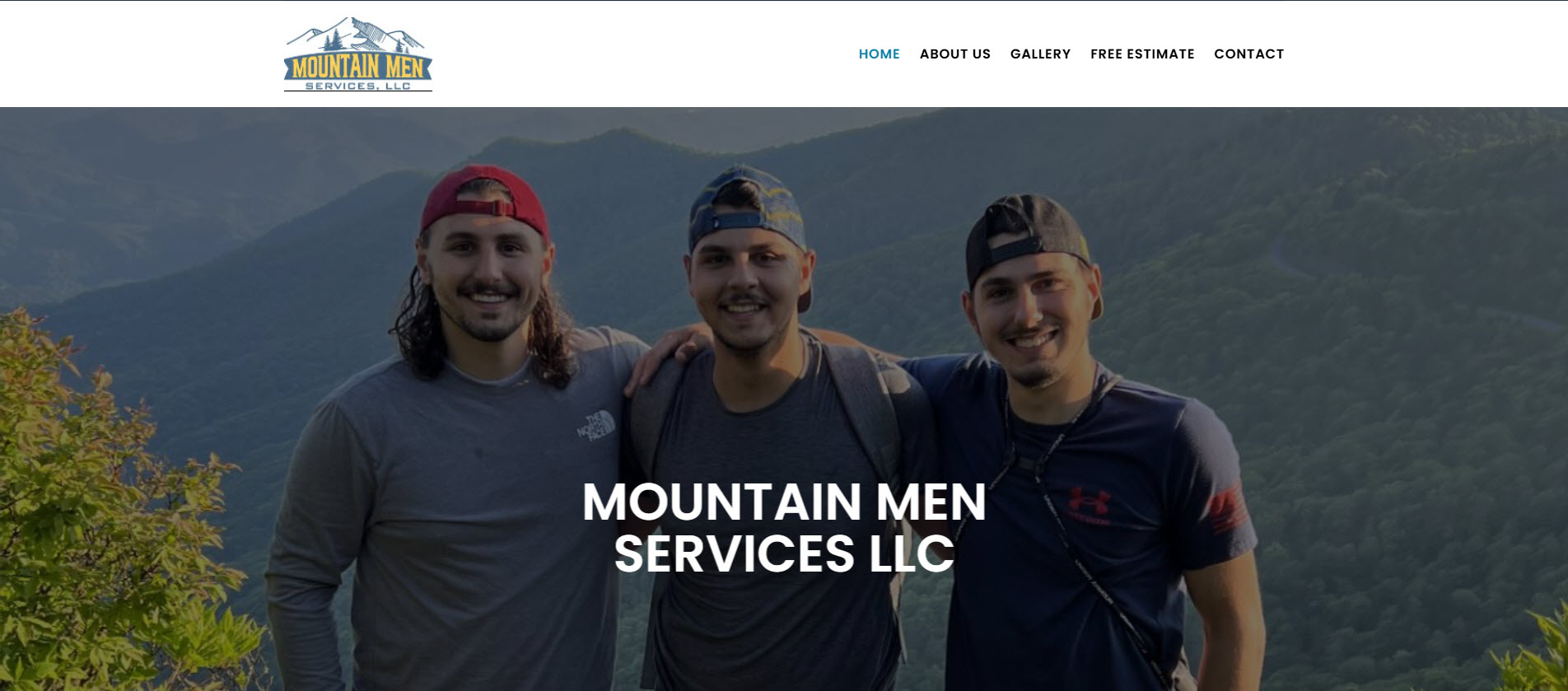Select the hero heading line MOUNTAIN MEN
Image resolution: width=1568 pixels, height=691 pixels.
pos(784,502)
